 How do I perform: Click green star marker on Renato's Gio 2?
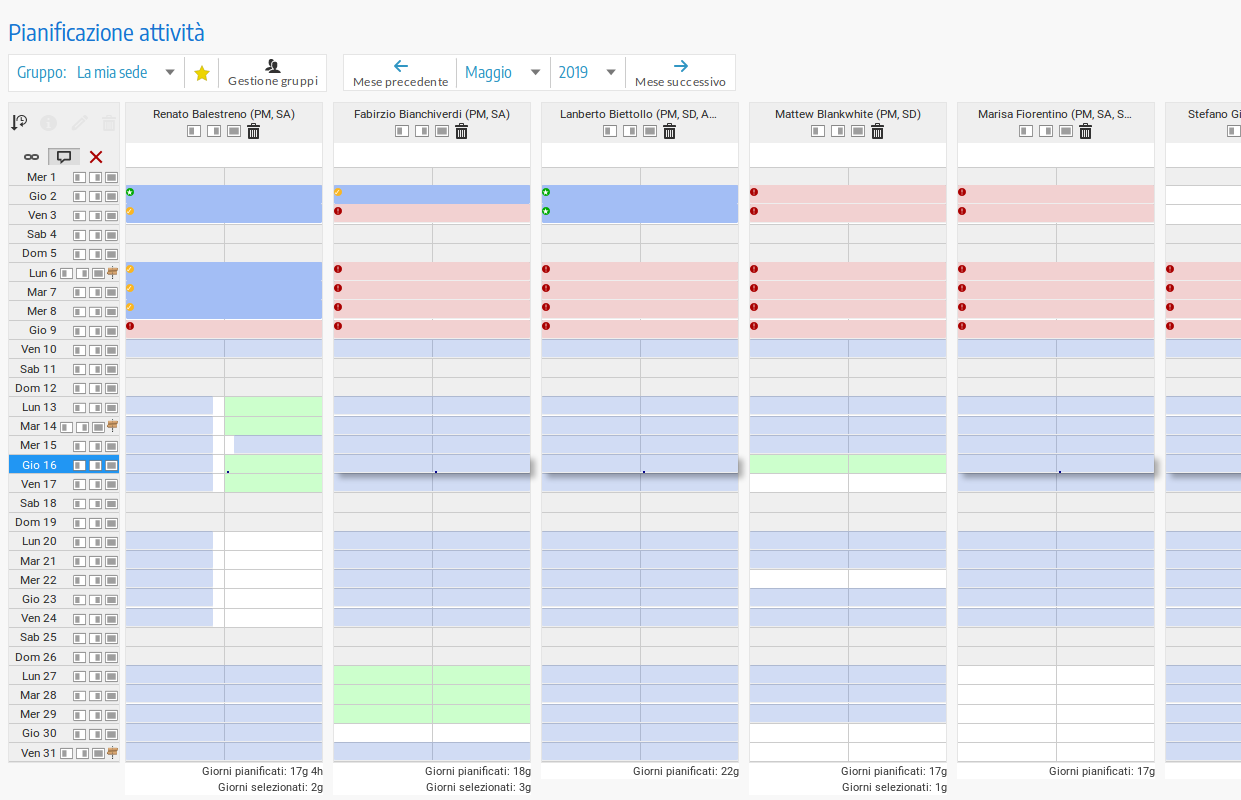(130, 192)
